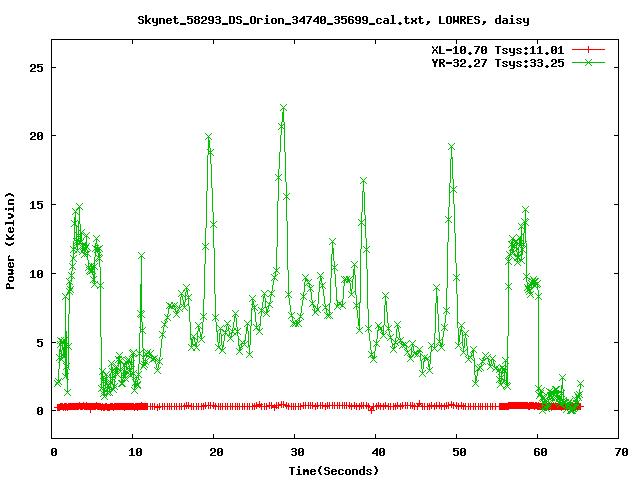Click the Time(Seconds) axis label
Viewport: 640px width, 480px height.
pyautogui.click(x=333, y=471)
